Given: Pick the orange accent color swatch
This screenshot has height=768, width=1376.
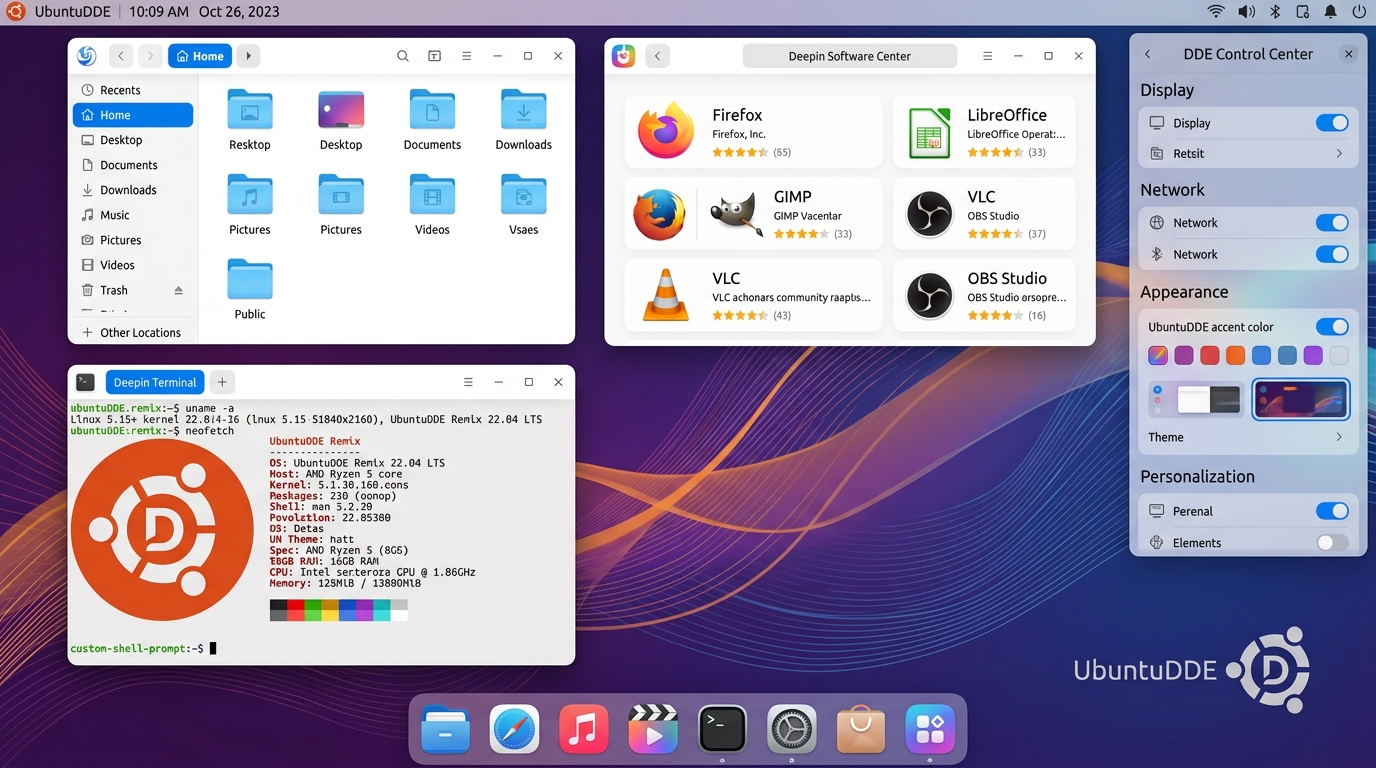Looking at the screenshot, I should point(1236,355).
